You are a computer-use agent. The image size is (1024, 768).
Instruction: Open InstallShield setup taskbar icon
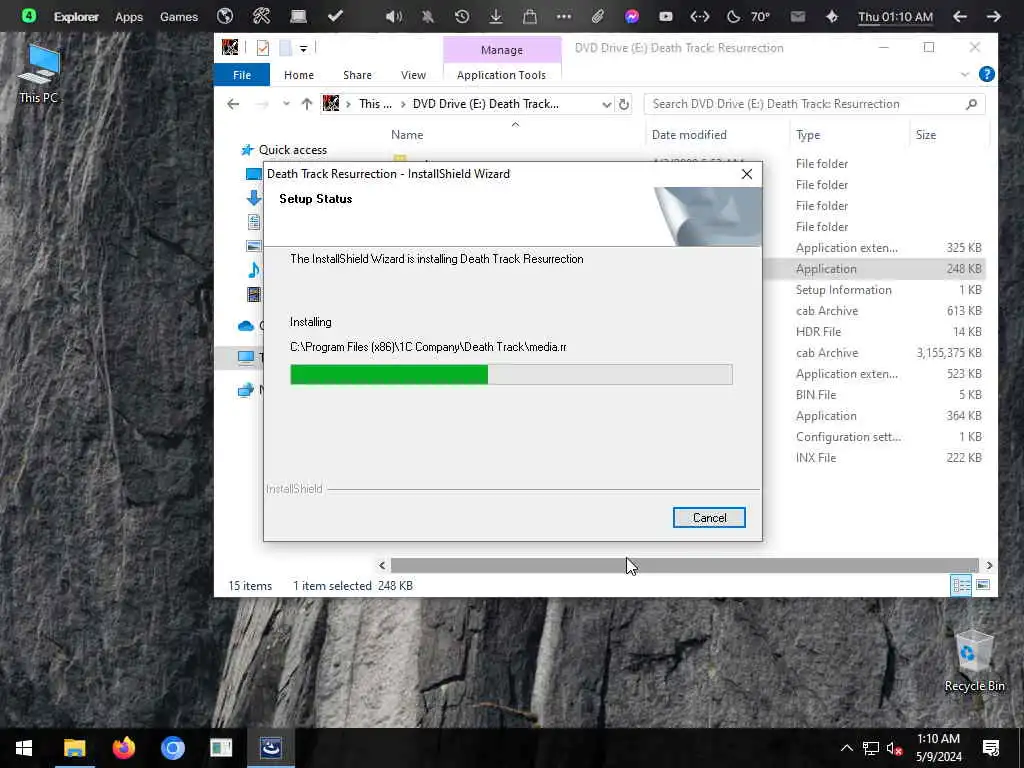[270, 748]
